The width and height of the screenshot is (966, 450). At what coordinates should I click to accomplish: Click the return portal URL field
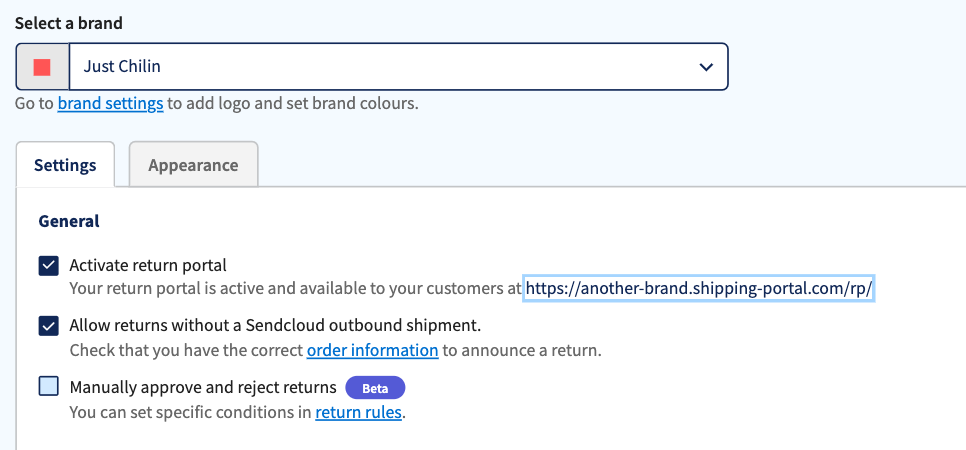(x=699, y=289)
